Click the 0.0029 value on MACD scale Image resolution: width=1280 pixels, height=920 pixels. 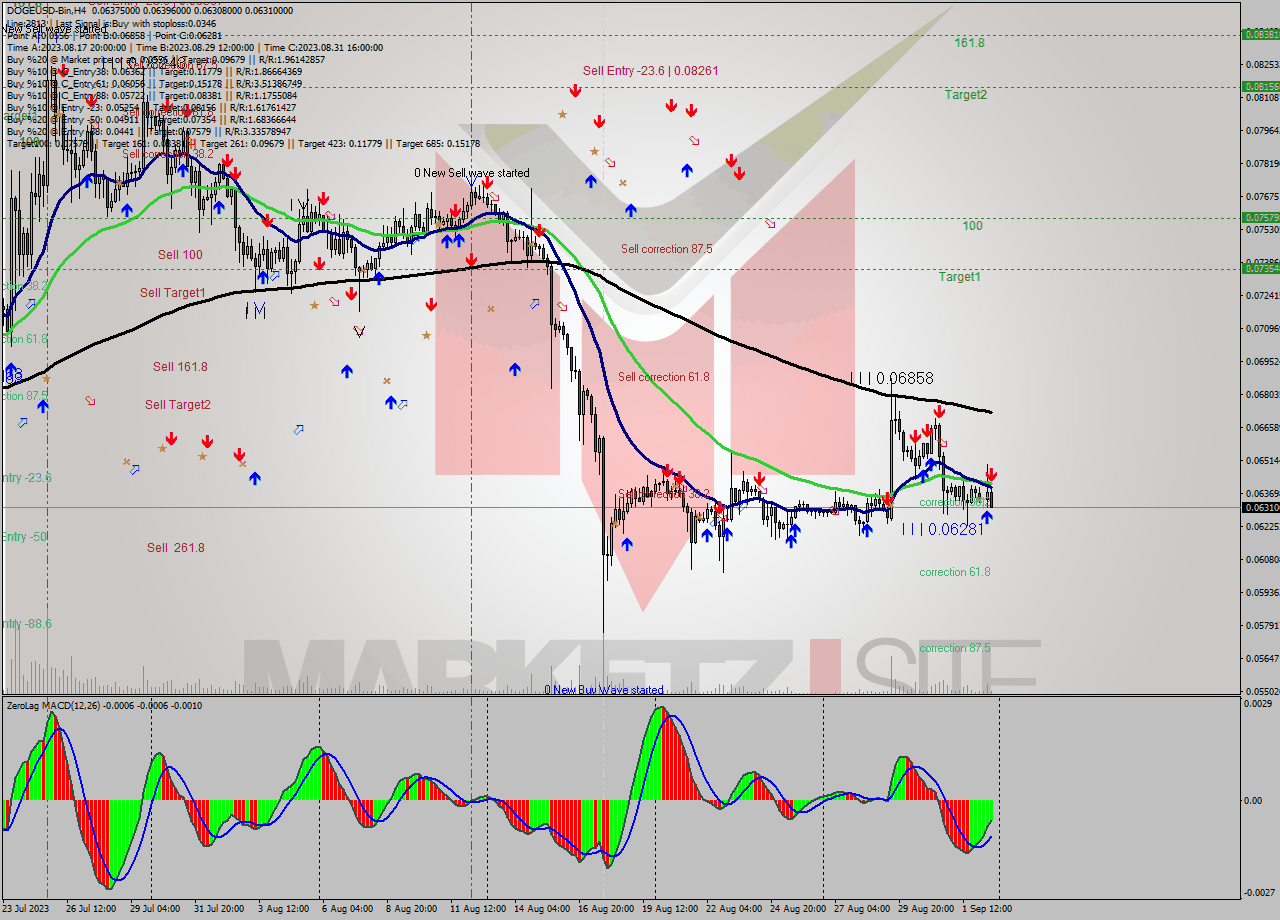(x=1258, y=705)
